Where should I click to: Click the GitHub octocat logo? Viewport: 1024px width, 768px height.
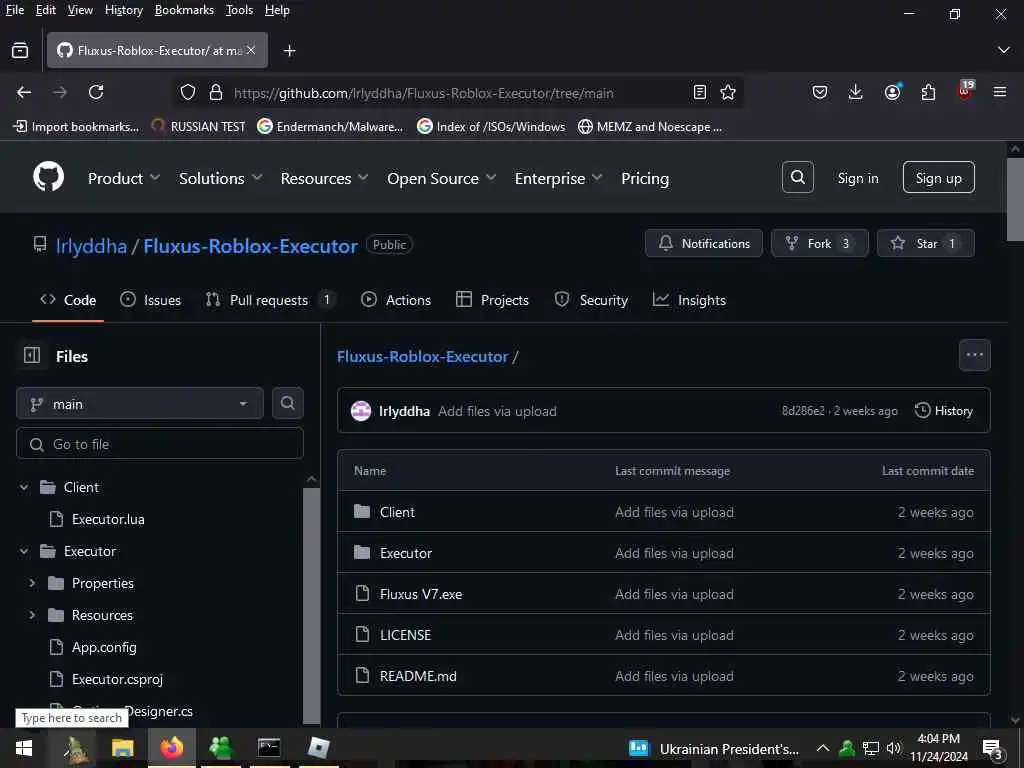pos(49,177)
